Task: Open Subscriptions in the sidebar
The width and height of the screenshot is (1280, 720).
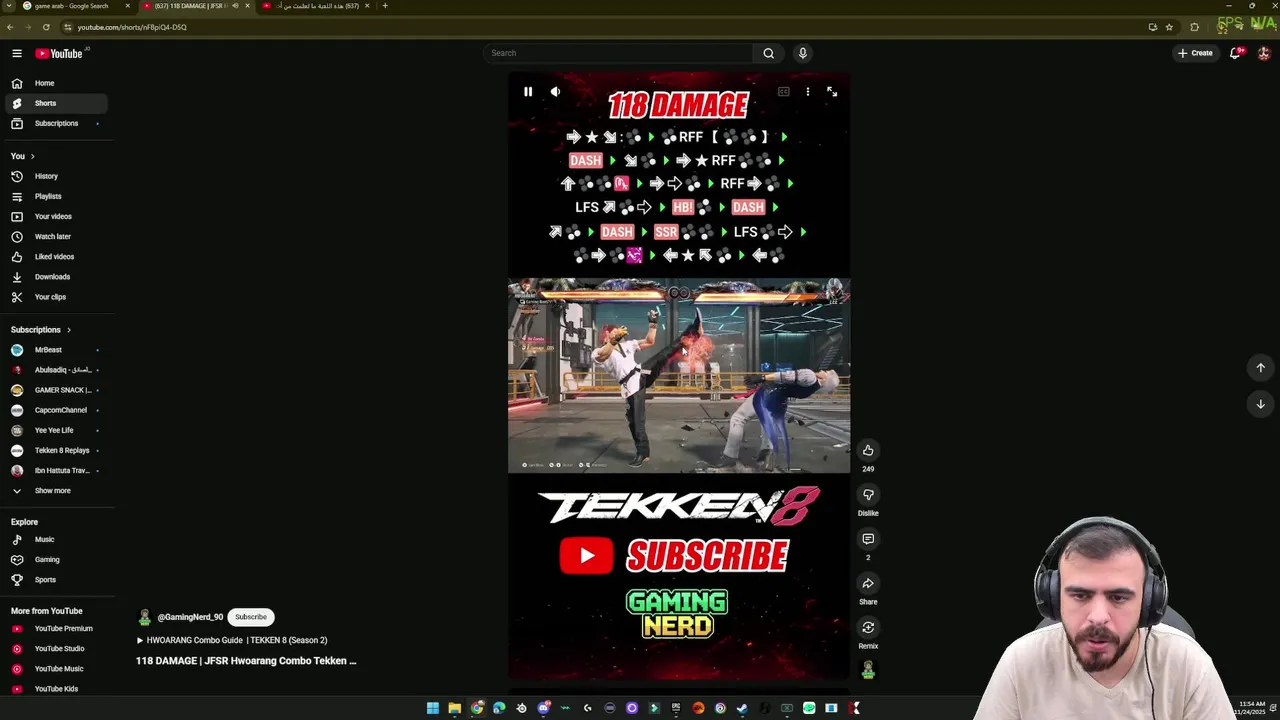Action: 55,123
